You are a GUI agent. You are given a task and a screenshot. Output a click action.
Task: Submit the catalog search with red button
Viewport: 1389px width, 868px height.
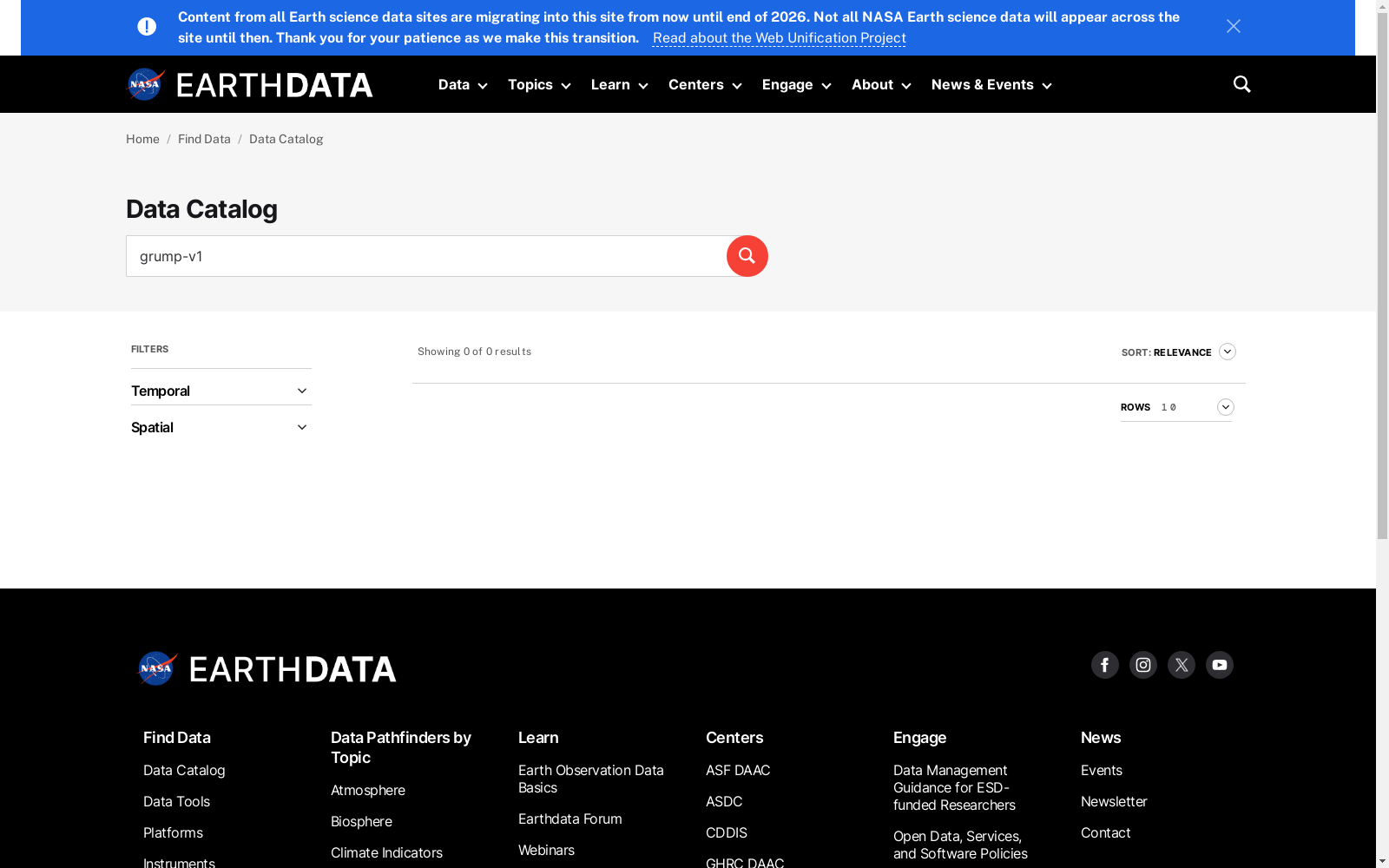point(747,256)
